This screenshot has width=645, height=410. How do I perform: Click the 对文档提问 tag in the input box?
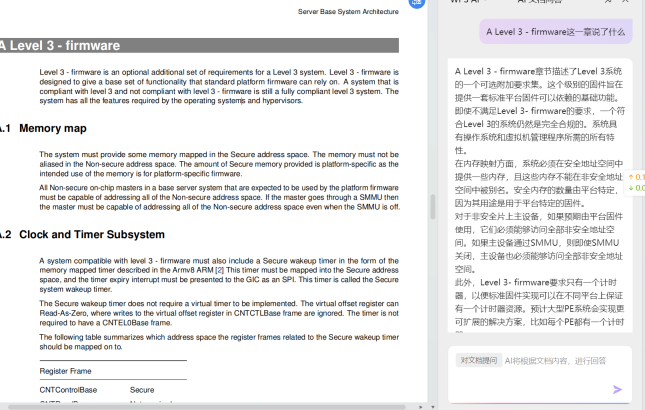tap(478, 360)
